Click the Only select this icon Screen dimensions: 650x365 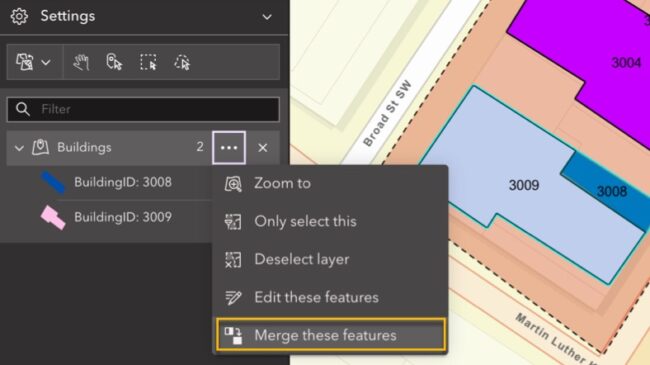pyautogui.click(x=233, y=221)
